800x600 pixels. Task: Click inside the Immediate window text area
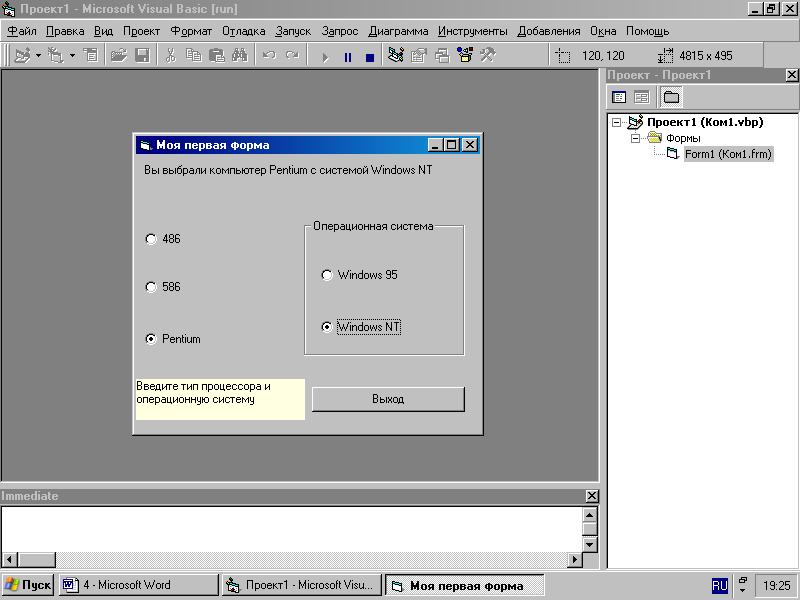[292, 529]
